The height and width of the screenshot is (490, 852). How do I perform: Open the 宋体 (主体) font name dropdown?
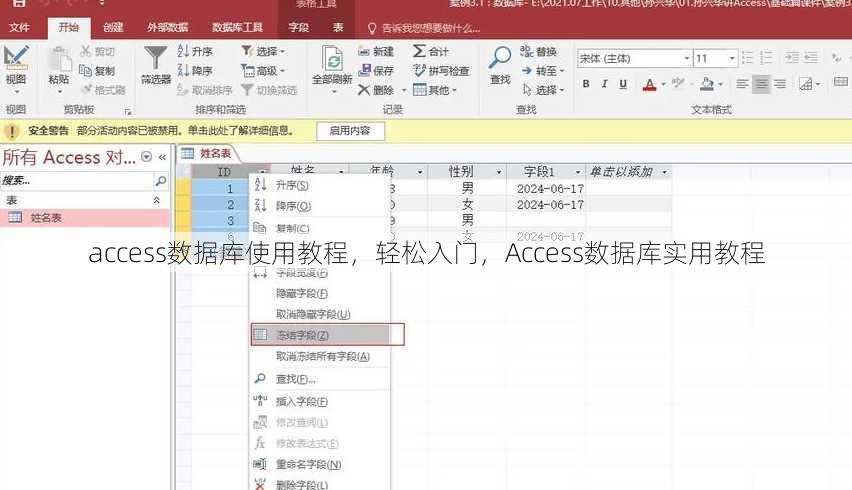[687, 58]
